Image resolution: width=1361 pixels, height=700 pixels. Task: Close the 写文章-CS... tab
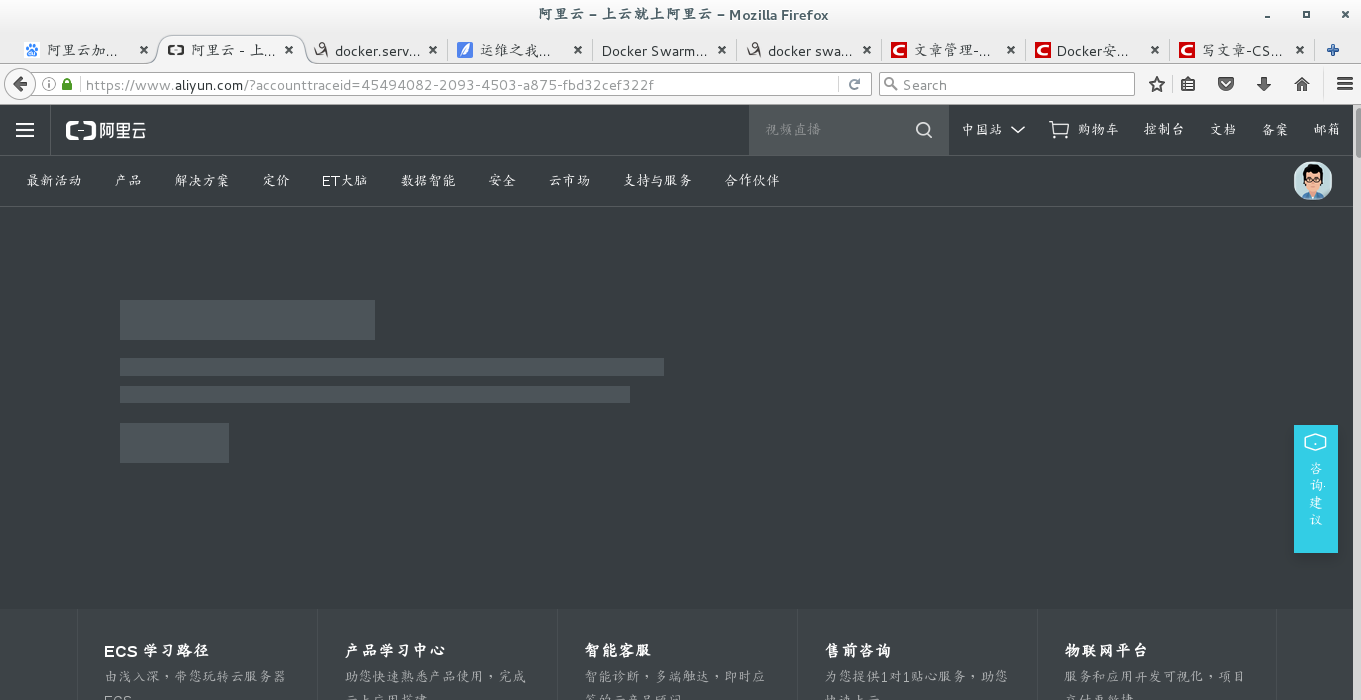pos(1300,50)
